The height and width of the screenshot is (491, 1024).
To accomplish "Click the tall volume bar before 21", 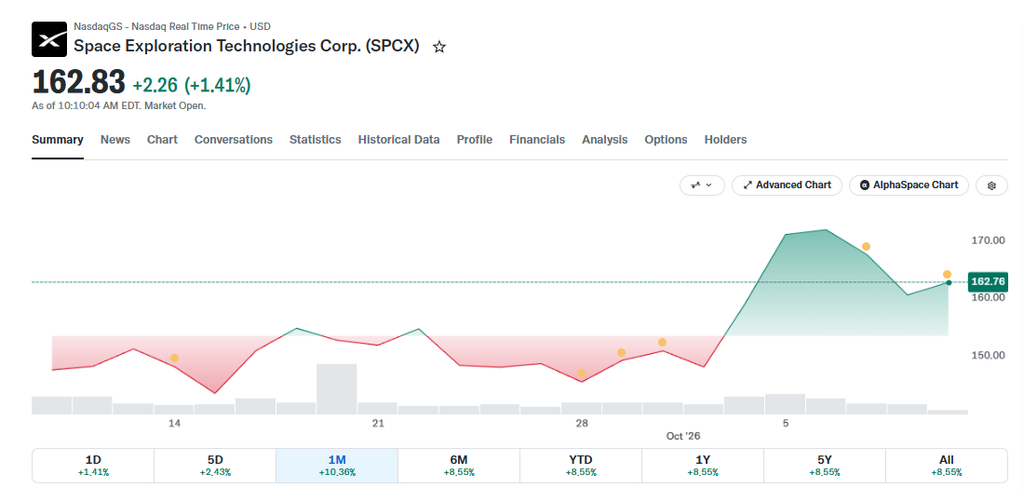I will click(337, 388).
